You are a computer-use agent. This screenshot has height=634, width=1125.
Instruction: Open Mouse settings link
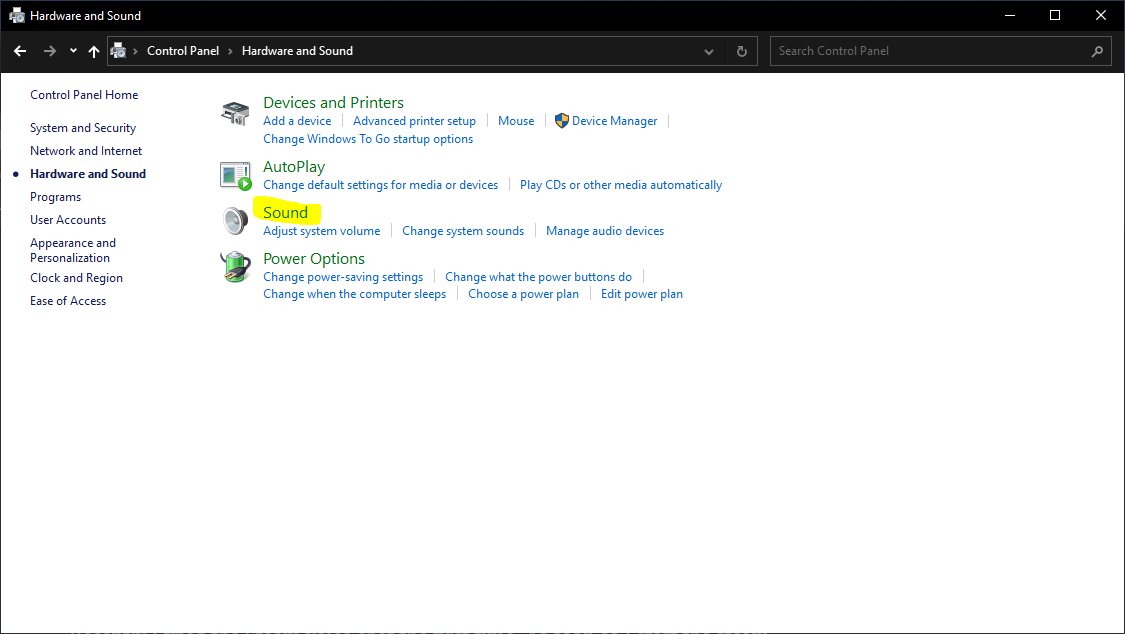516,120
